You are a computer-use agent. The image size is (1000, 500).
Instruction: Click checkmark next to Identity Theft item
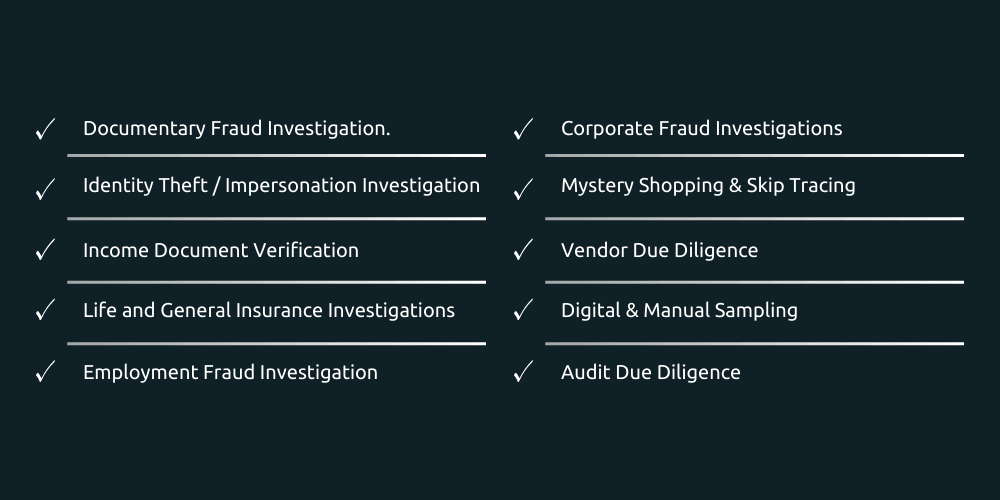pos(45,189)
